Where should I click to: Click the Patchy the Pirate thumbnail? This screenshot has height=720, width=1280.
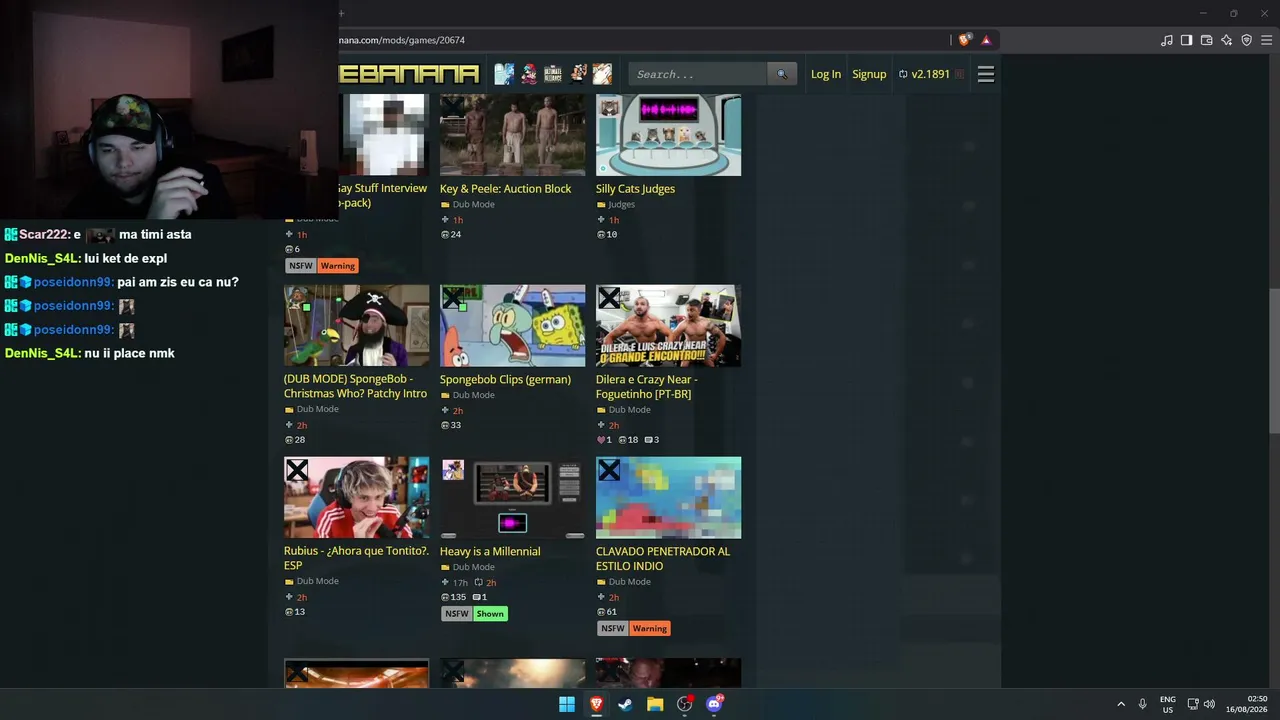point(357,326)
